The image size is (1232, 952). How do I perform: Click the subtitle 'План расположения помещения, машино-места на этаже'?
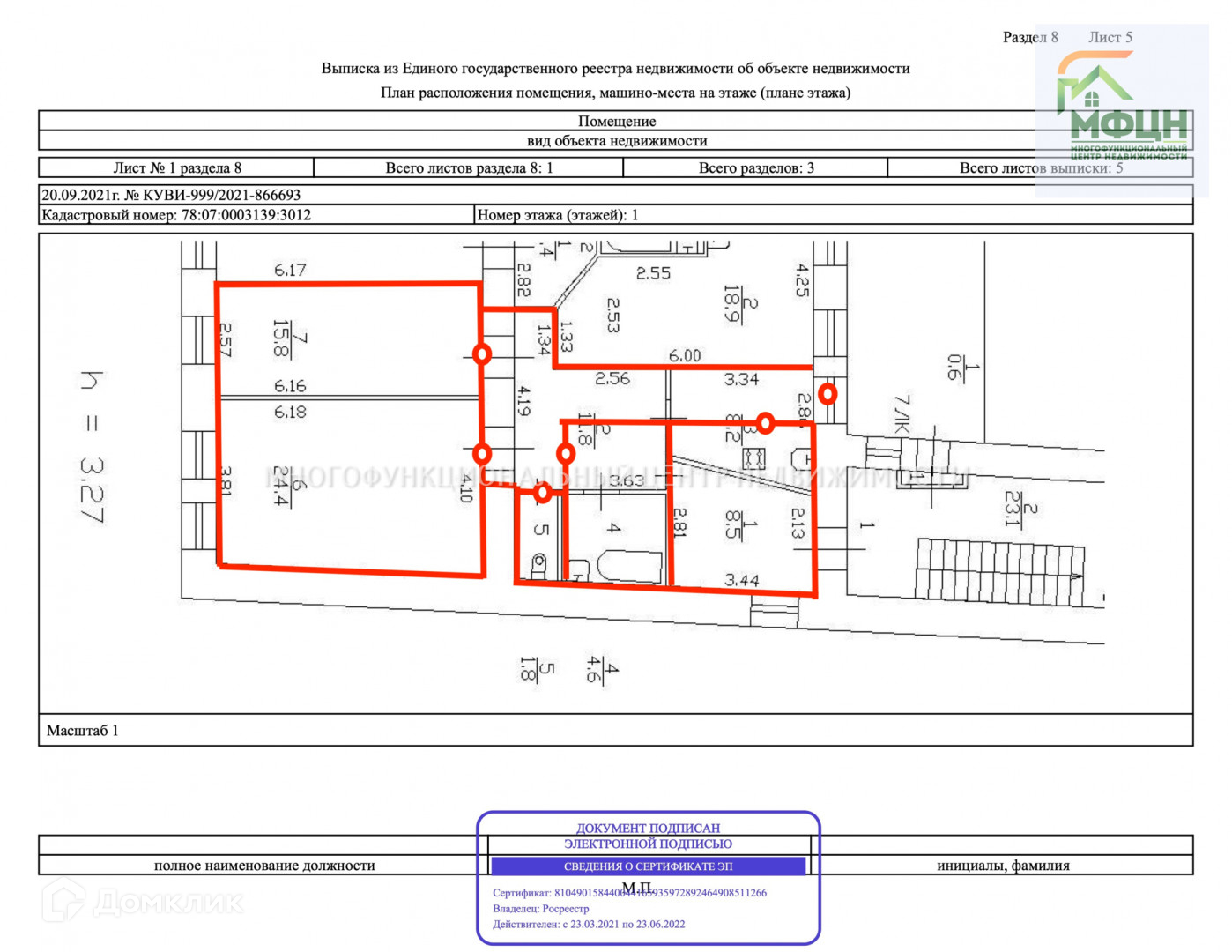coord(615,93)
